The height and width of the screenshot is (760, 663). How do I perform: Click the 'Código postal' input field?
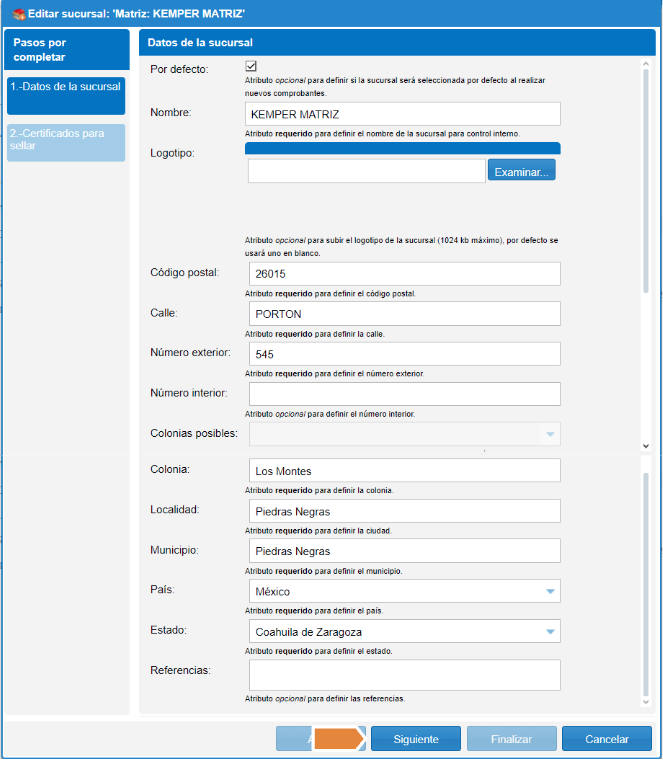pos(402,273)
